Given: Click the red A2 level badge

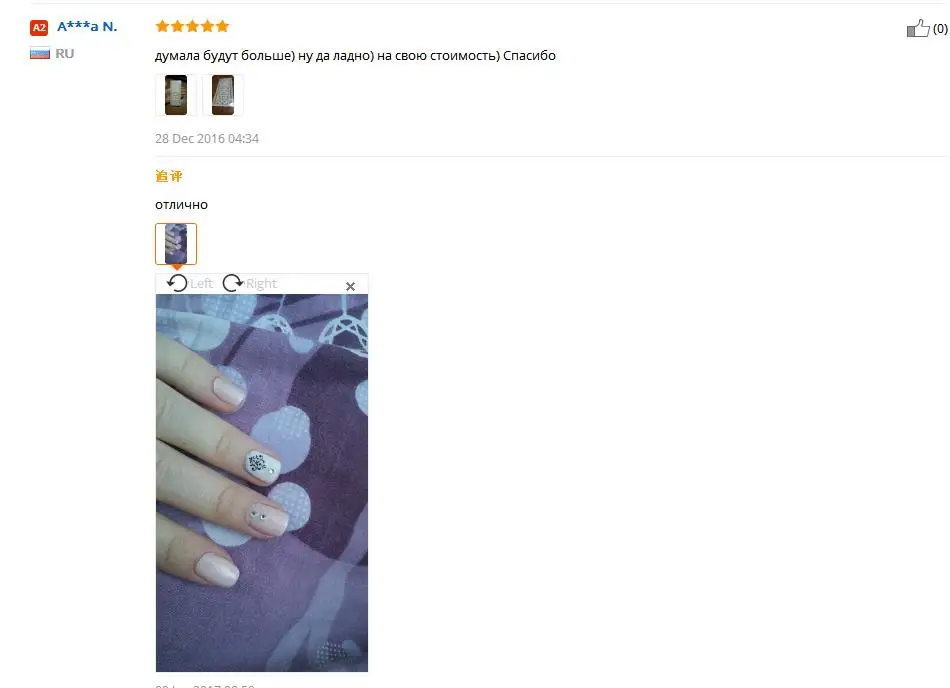Looking at the screenshot, I should pos(39,27).
